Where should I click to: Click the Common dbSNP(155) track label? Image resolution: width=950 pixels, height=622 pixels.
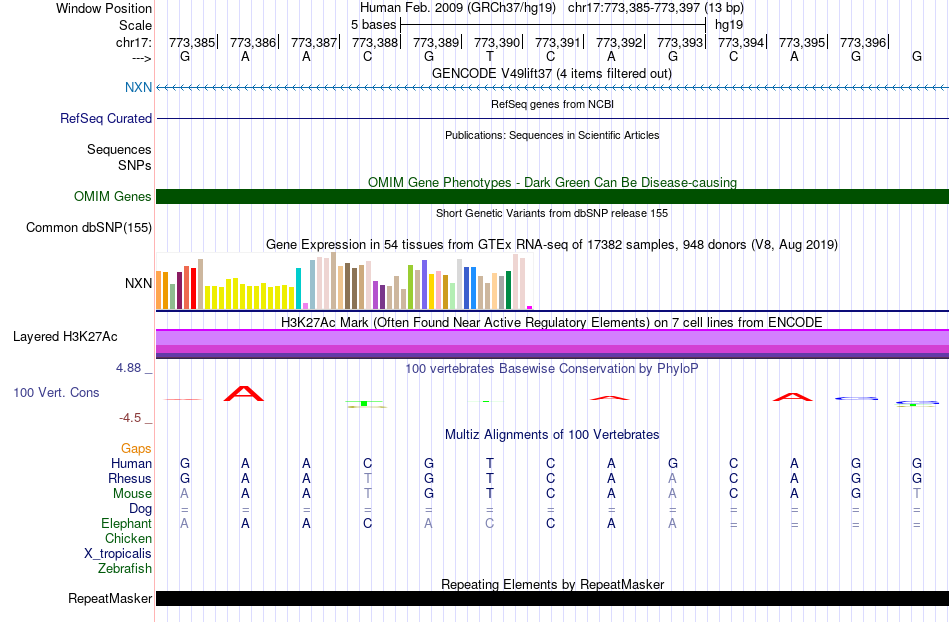(89, 227)
